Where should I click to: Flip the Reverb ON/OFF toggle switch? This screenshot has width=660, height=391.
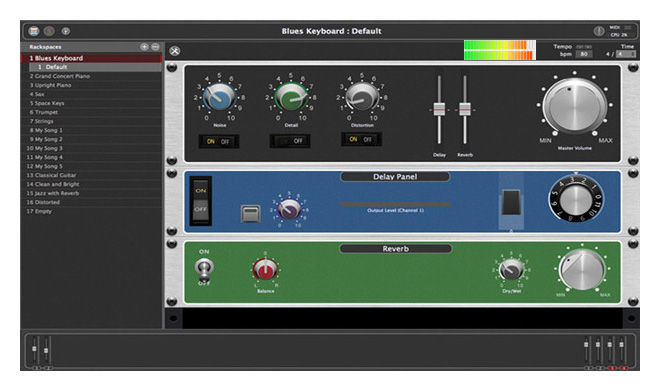pos(204,269)
